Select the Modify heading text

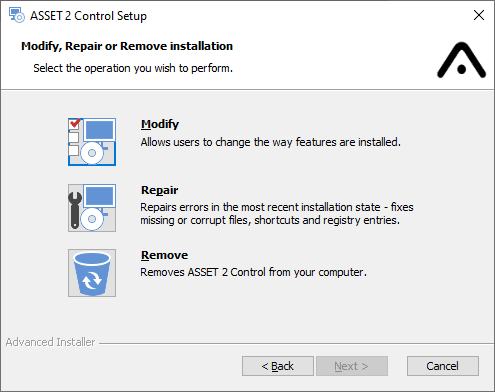[x=160, y=124]
